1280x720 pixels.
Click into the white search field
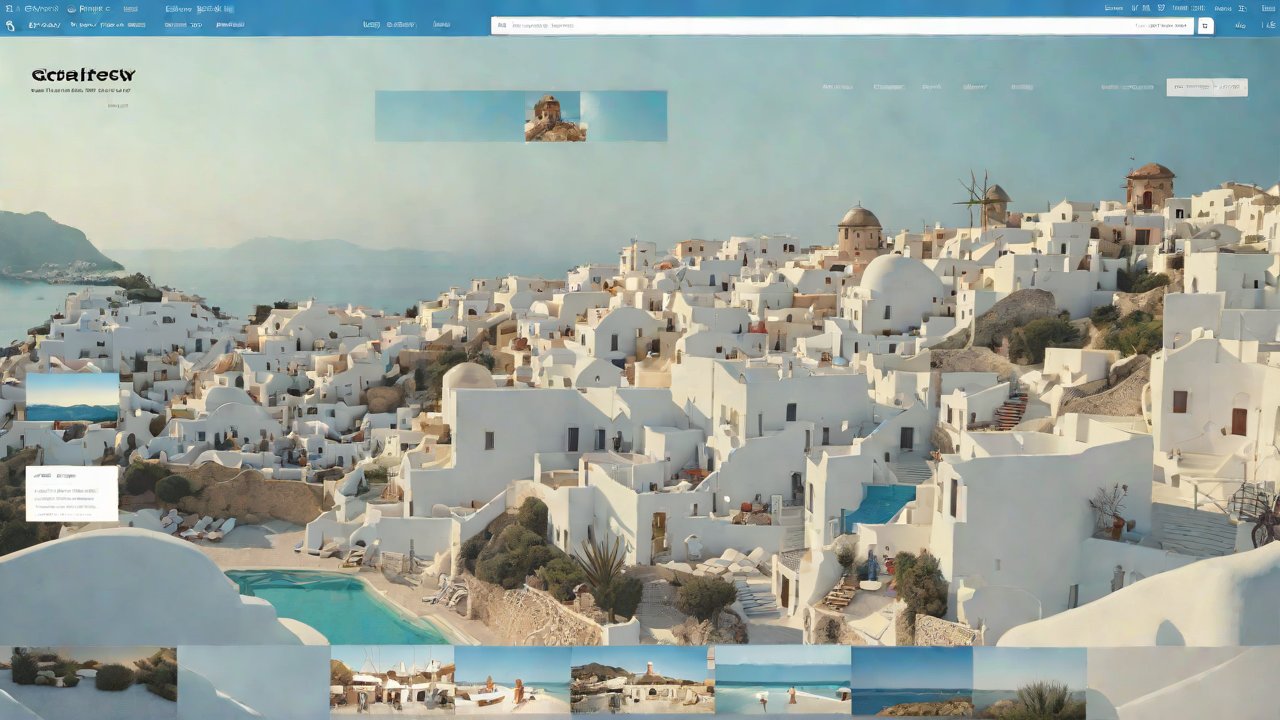[x=841, y=26]
